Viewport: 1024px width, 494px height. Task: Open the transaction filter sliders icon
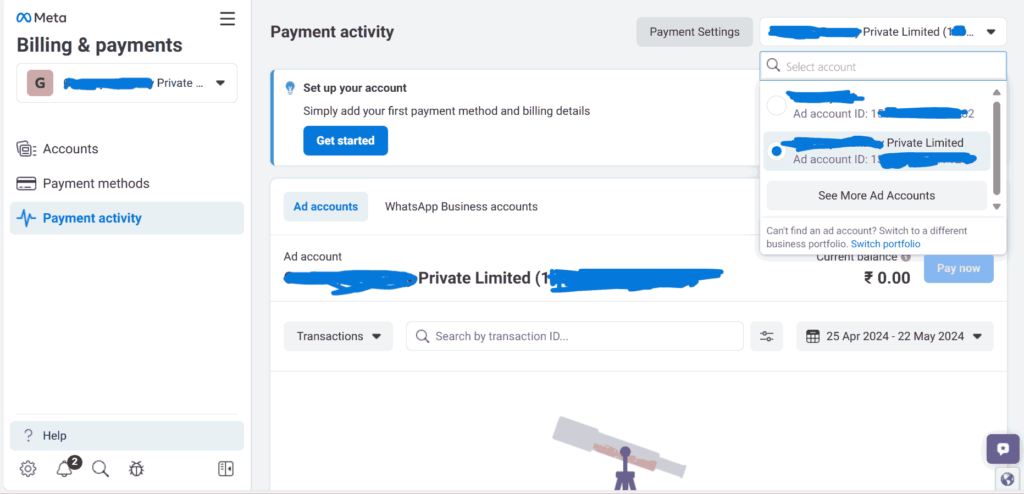pos(767,336)
